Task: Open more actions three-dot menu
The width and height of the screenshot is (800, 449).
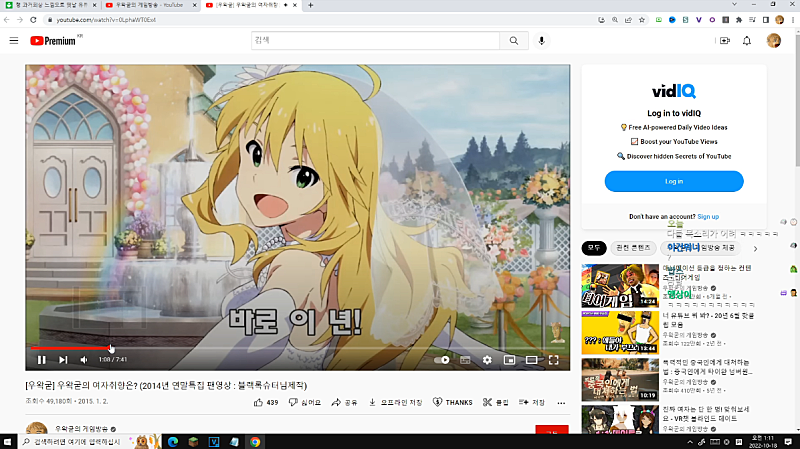Action: click(x=561, y=403)
